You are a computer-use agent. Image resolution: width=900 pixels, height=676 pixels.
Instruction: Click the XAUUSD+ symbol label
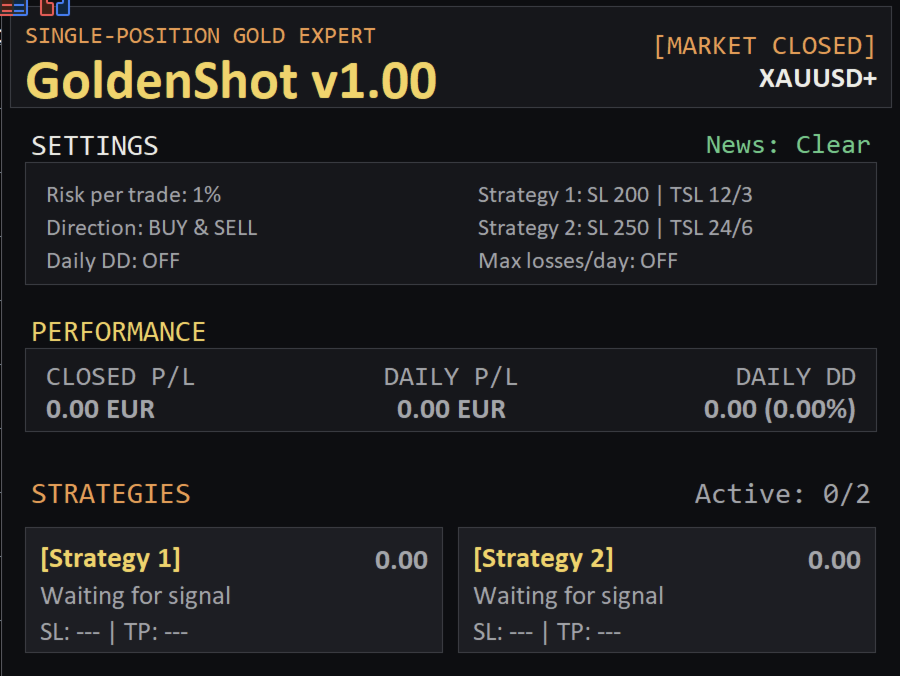click(x=818, y=78)
